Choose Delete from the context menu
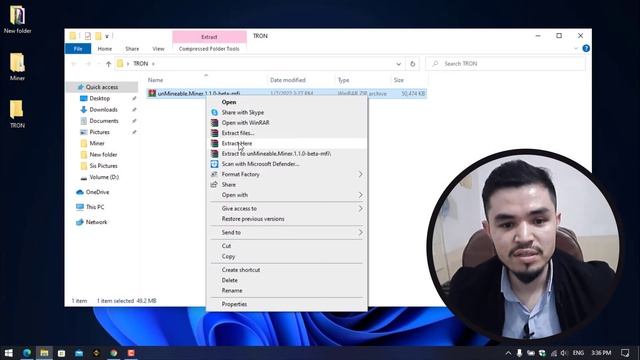640x360 pixels. point(229,280)
